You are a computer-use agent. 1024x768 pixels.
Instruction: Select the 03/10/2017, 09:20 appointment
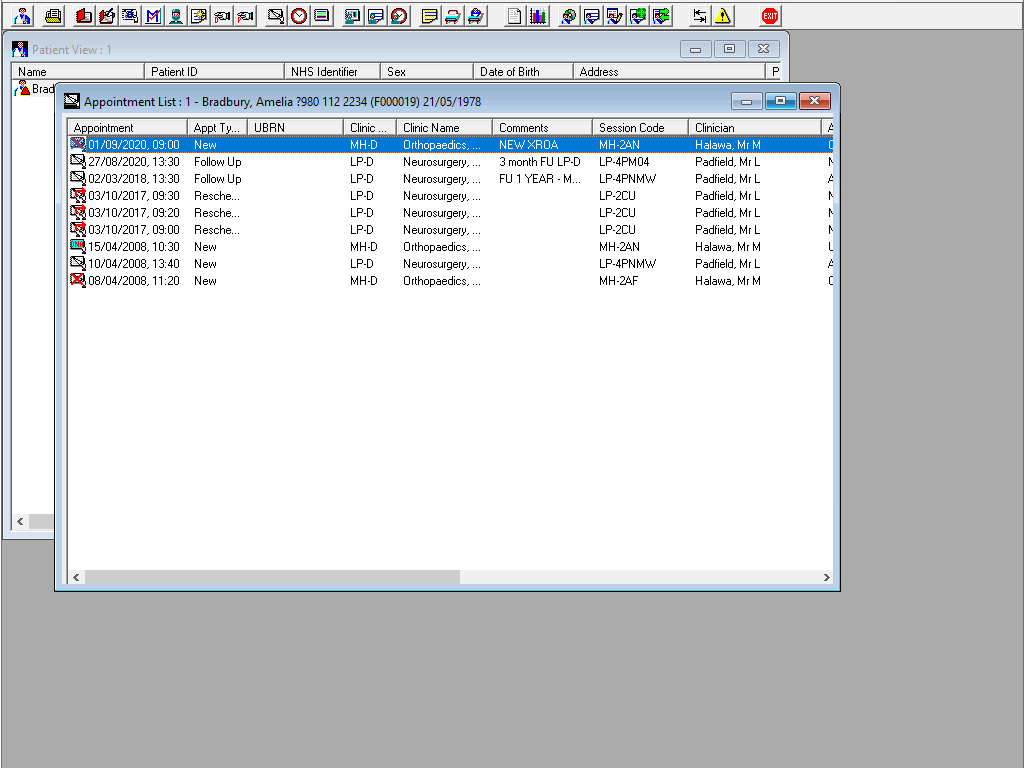(451, 212)
